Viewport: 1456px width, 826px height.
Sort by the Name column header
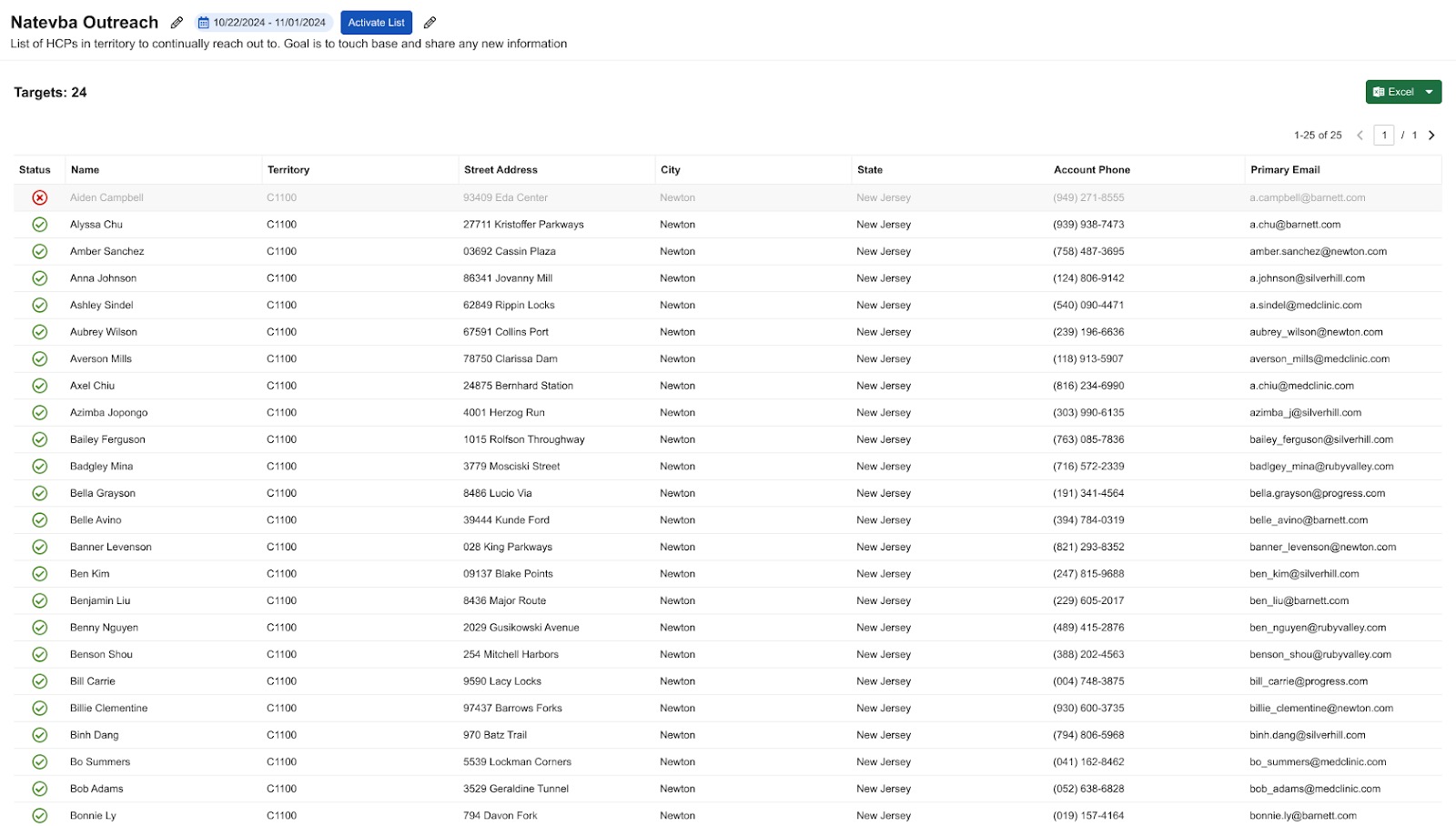point(85,170)
